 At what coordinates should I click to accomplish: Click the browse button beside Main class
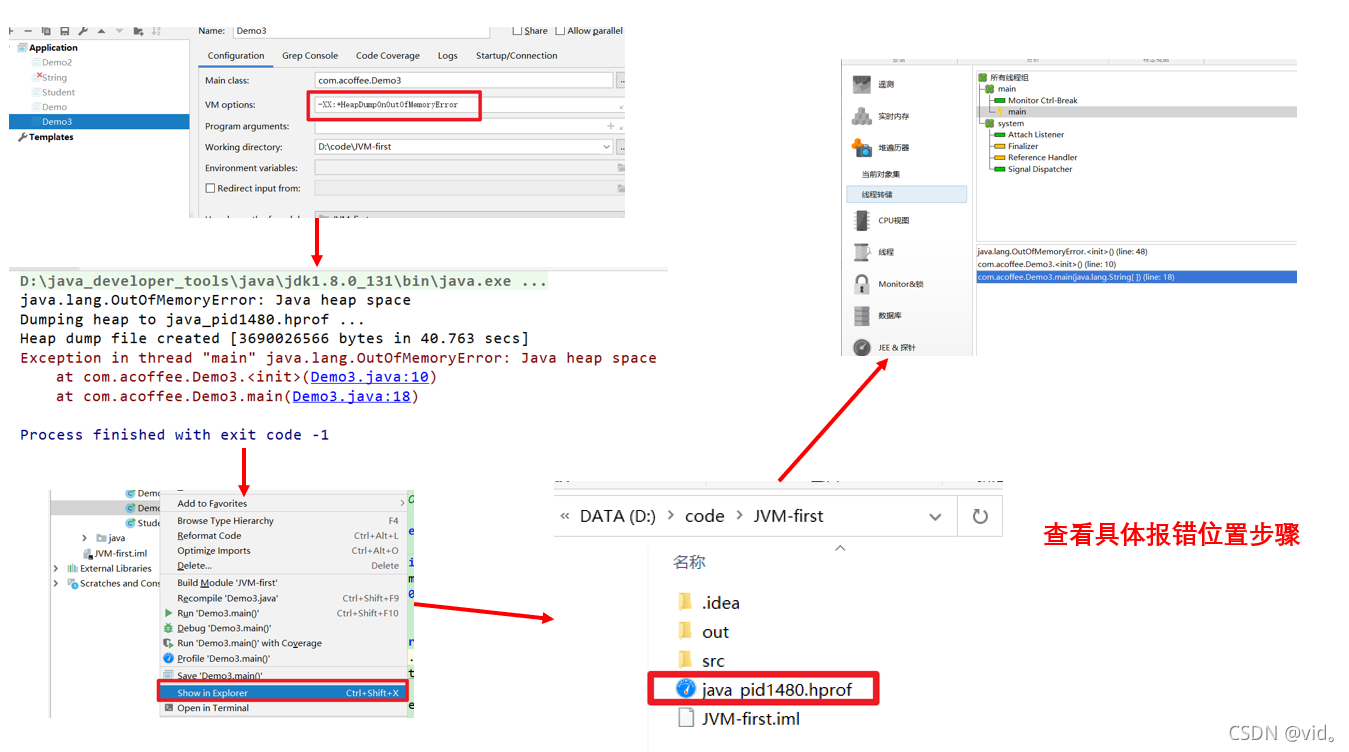click(x=620, y=80)
